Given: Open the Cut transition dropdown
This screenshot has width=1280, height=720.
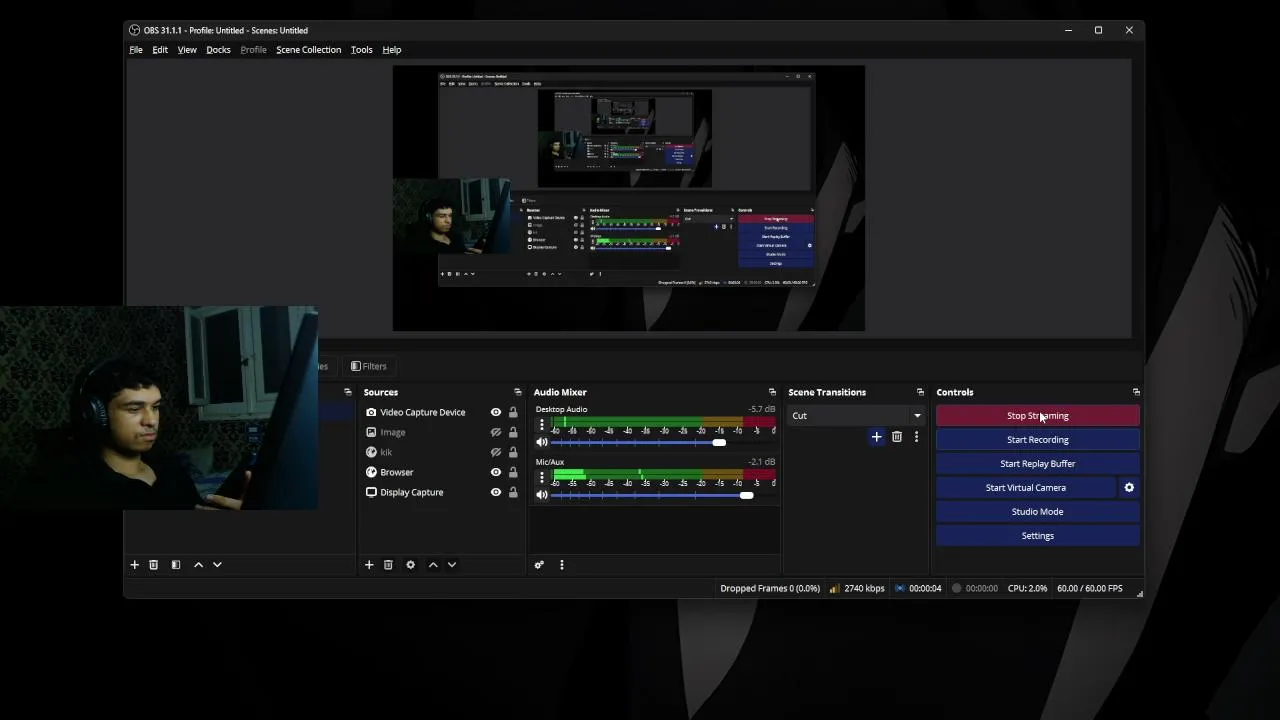Looking at the screenshot, I should [856, 416].
